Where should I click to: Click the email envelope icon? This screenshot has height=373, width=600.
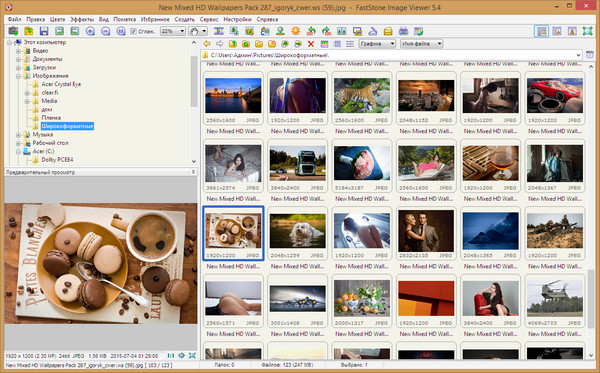pyautogui.click(x=388, y=31)
